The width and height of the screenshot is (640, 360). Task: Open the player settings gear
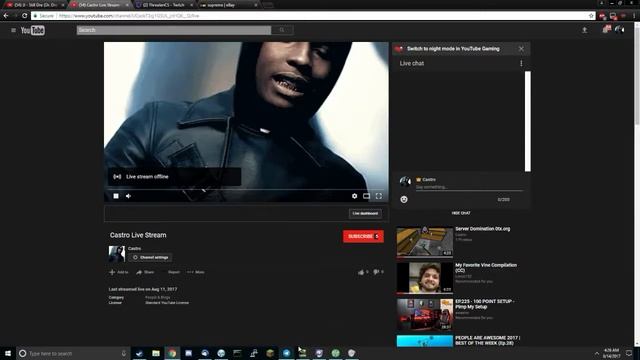pyautogui.click(x=354, y=196)
